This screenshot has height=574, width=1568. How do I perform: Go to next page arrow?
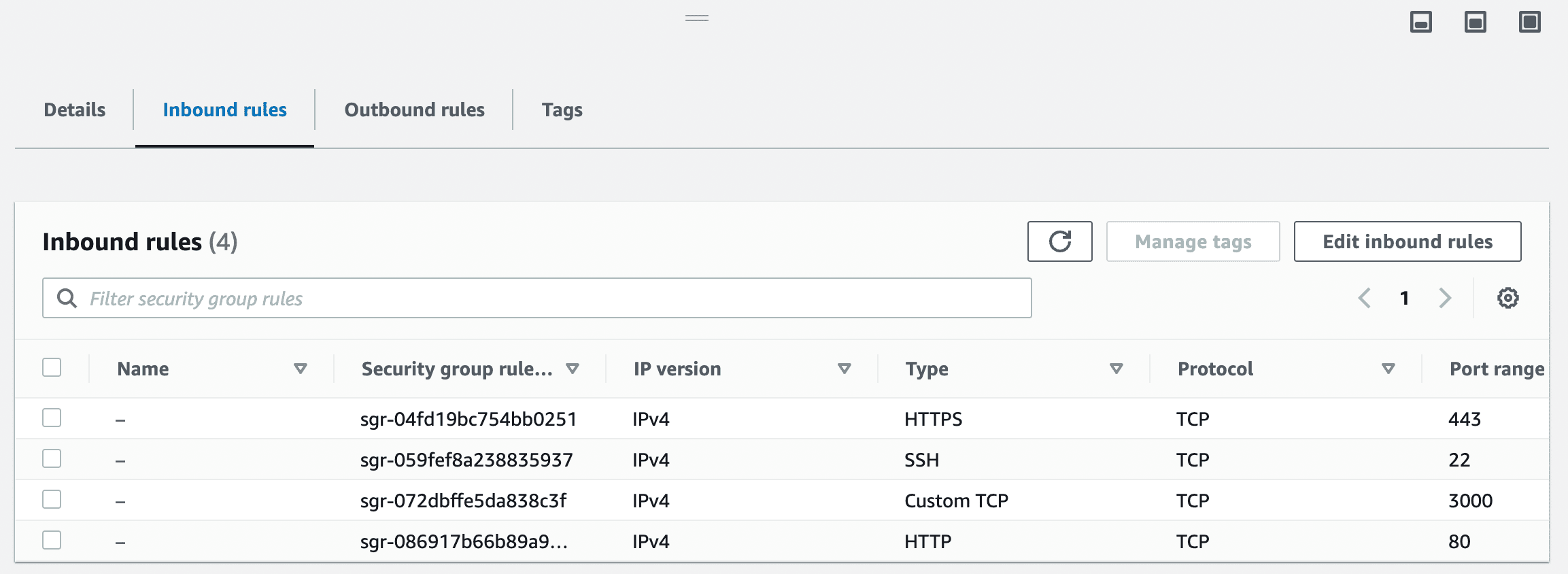click(x=1445, y=298)
